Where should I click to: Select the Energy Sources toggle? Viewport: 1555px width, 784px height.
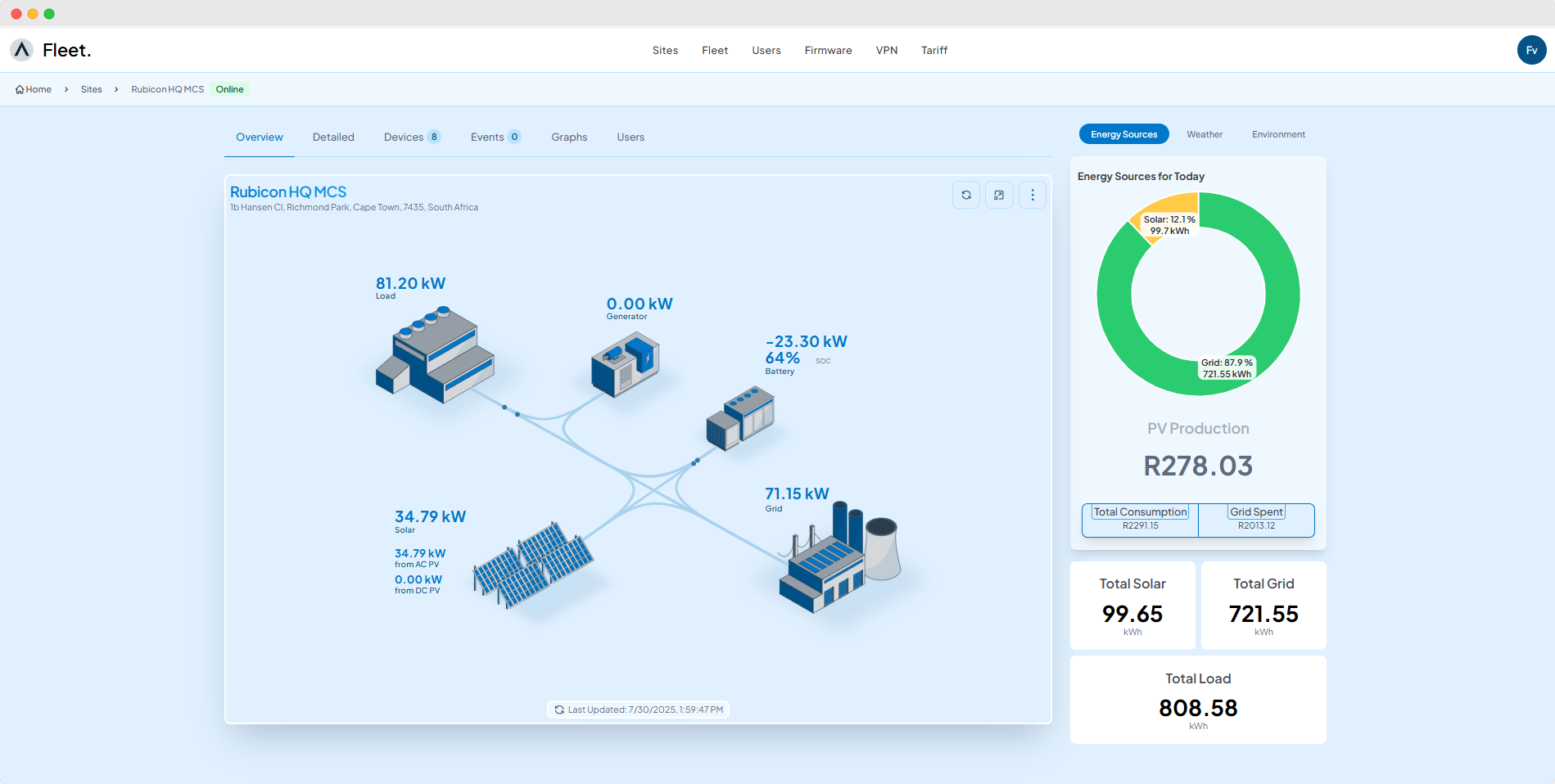[1123, 134]
